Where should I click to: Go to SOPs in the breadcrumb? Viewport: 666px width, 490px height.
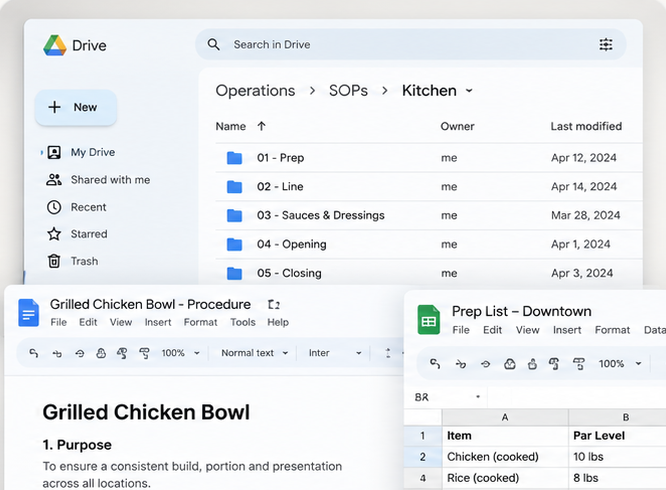click(x=348, y=90)
